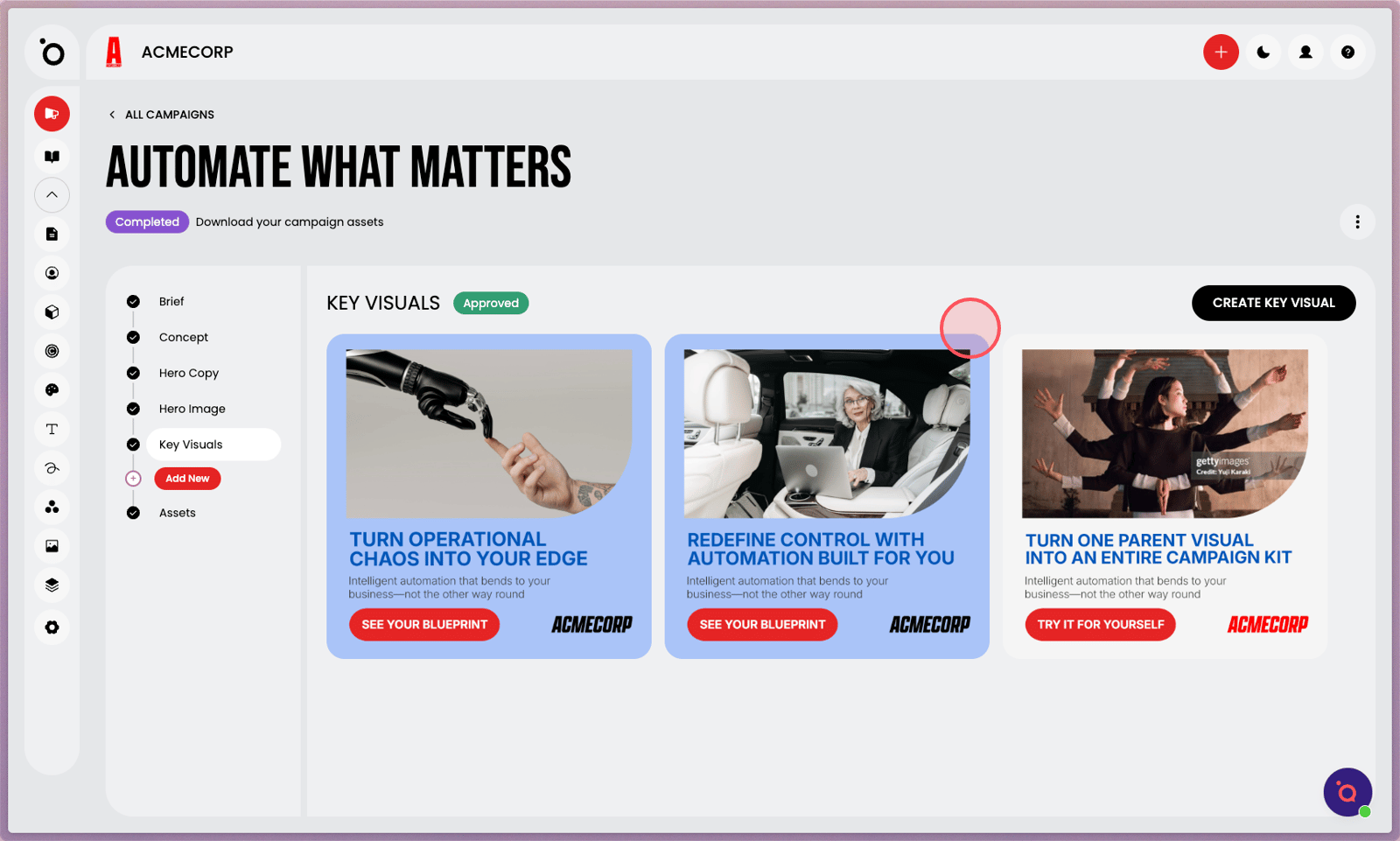Click Create Key Visual button
The image size is (1400, 841).
[x=1273, y=303]
